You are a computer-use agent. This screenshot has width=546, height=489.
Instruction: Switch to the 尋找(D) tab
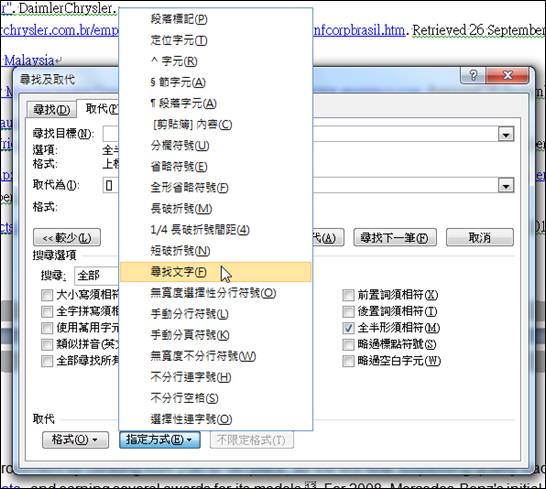point(52,110)
